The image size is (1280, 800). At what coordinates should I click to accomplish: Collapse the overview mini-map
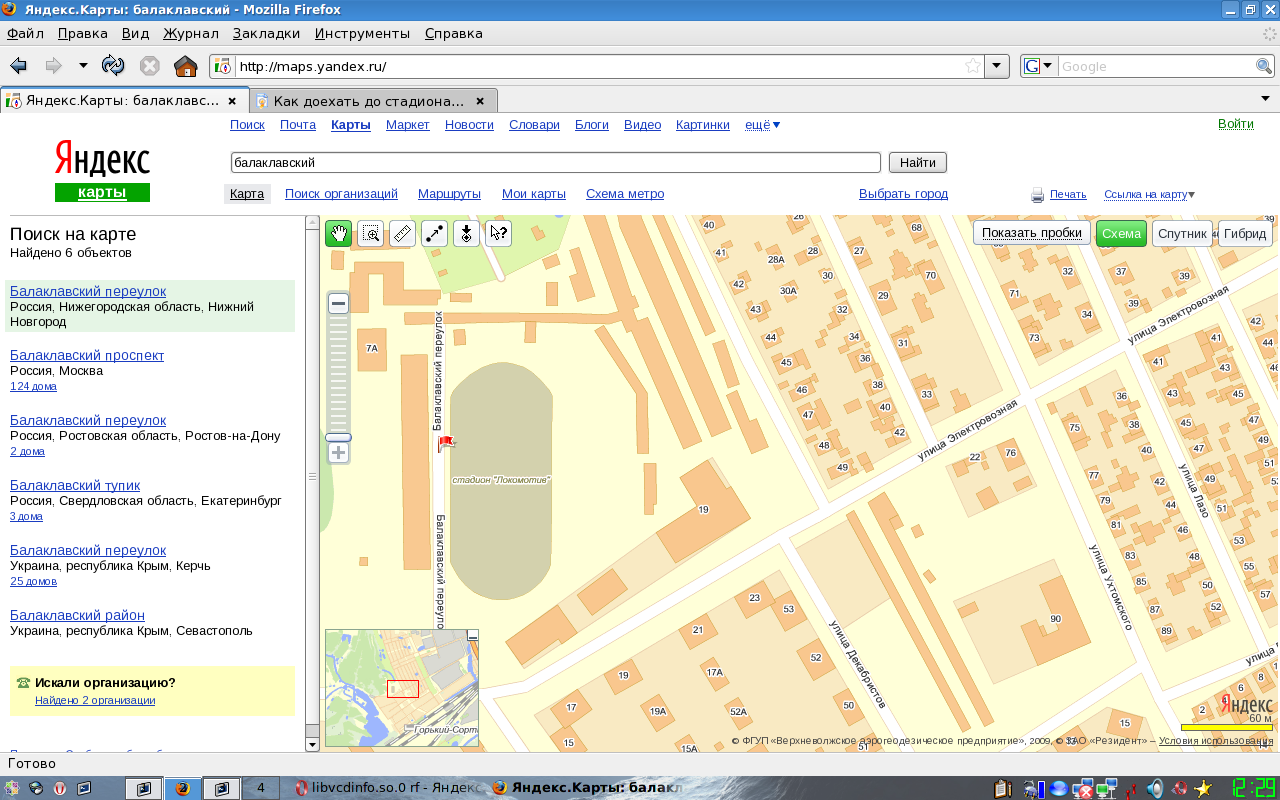coord(473,635)
